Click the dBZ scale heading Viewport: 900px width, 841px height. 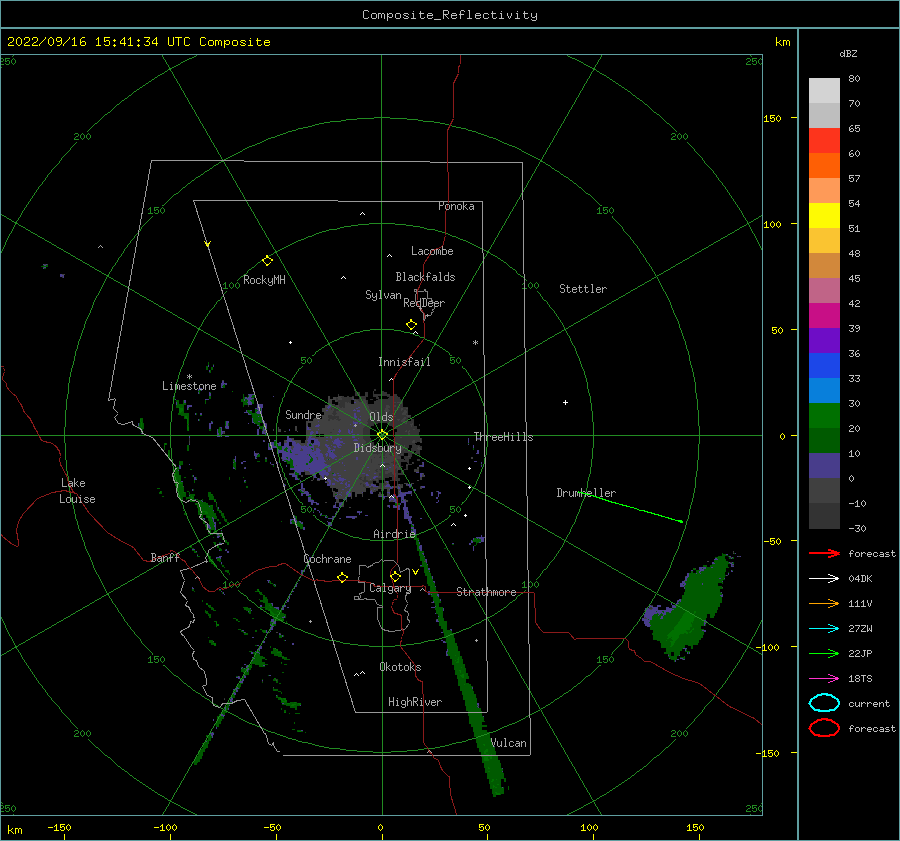tap(848, 53)
